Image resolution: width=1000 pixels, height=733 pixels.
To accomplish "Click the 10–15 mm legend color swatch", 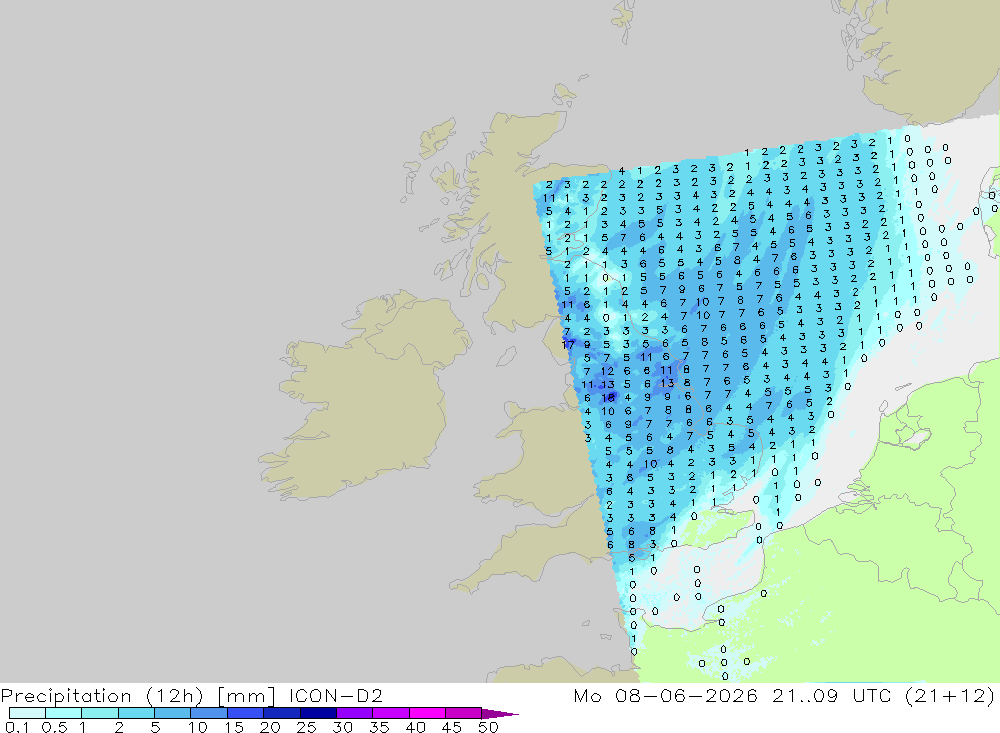I will 209,713.
